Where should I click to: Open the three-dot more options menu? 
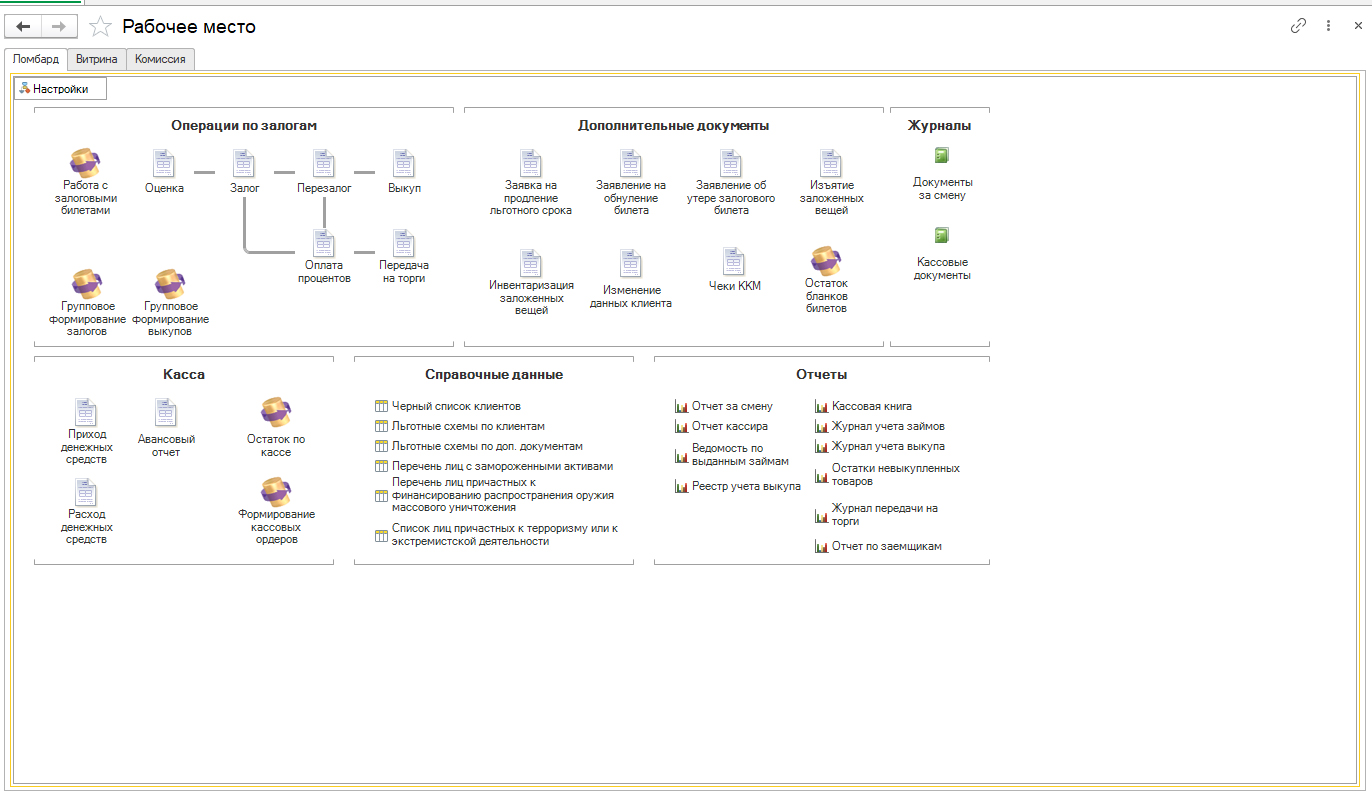(1328, 26)
